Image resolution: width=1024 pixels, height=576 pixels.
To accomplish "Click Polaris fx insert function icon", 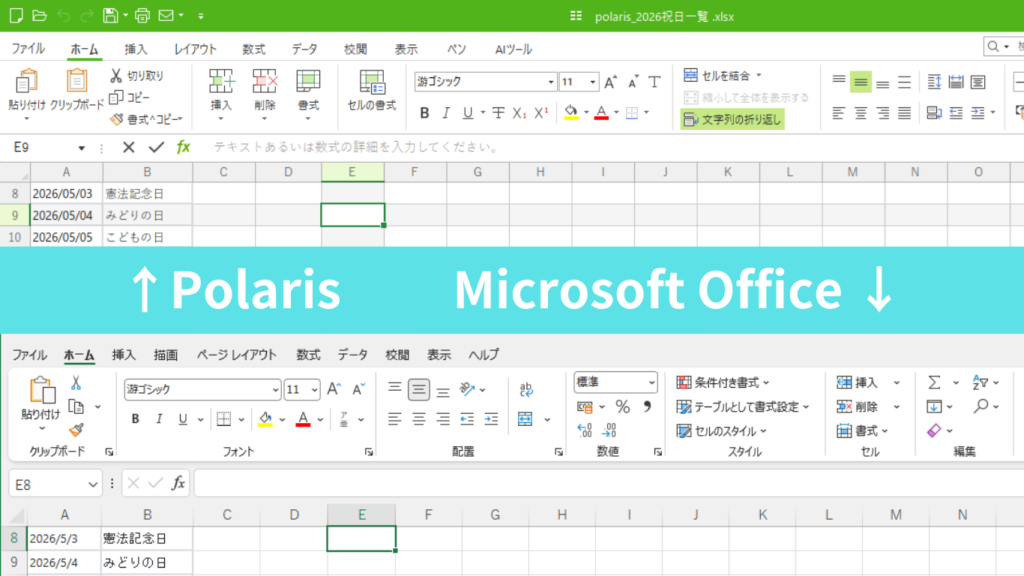I will coord(184,147).
